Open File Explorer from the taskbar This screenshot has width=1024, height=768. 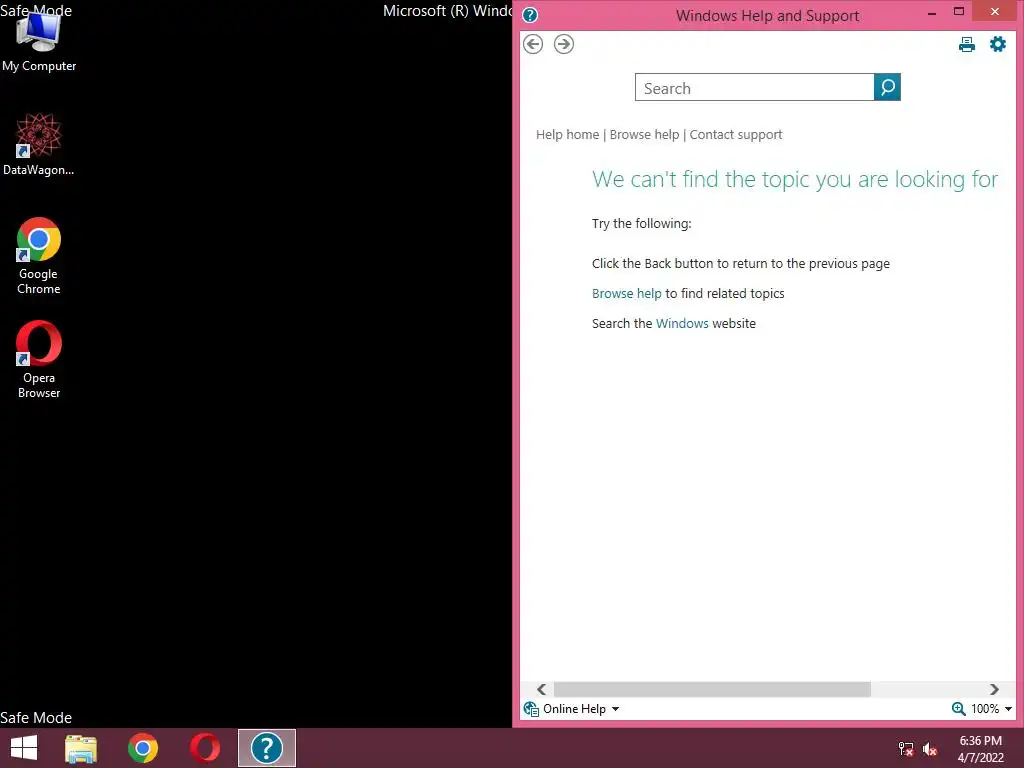(81, 748)
